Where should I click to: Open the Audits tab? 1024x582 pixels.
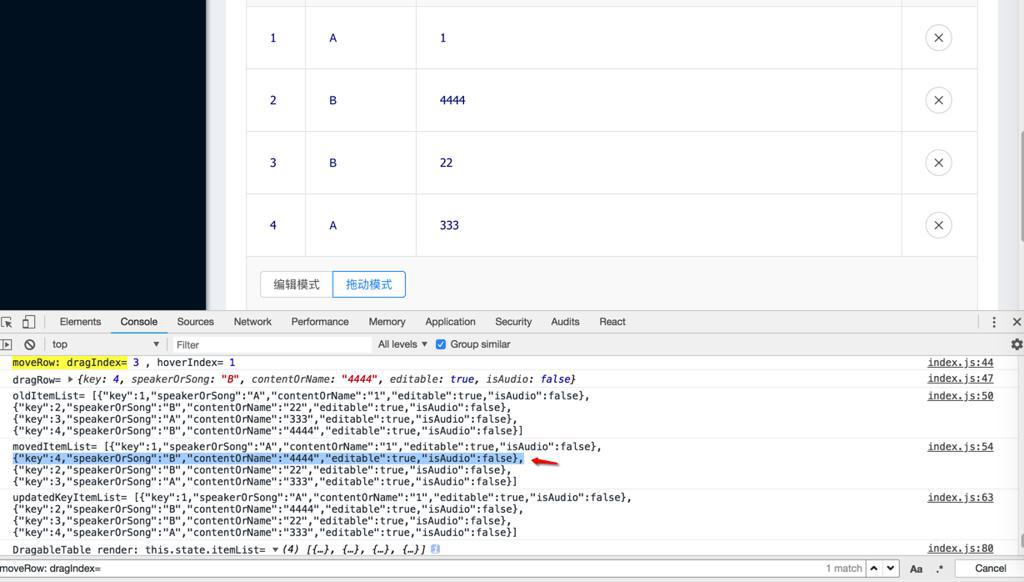[x=565, y=322]
